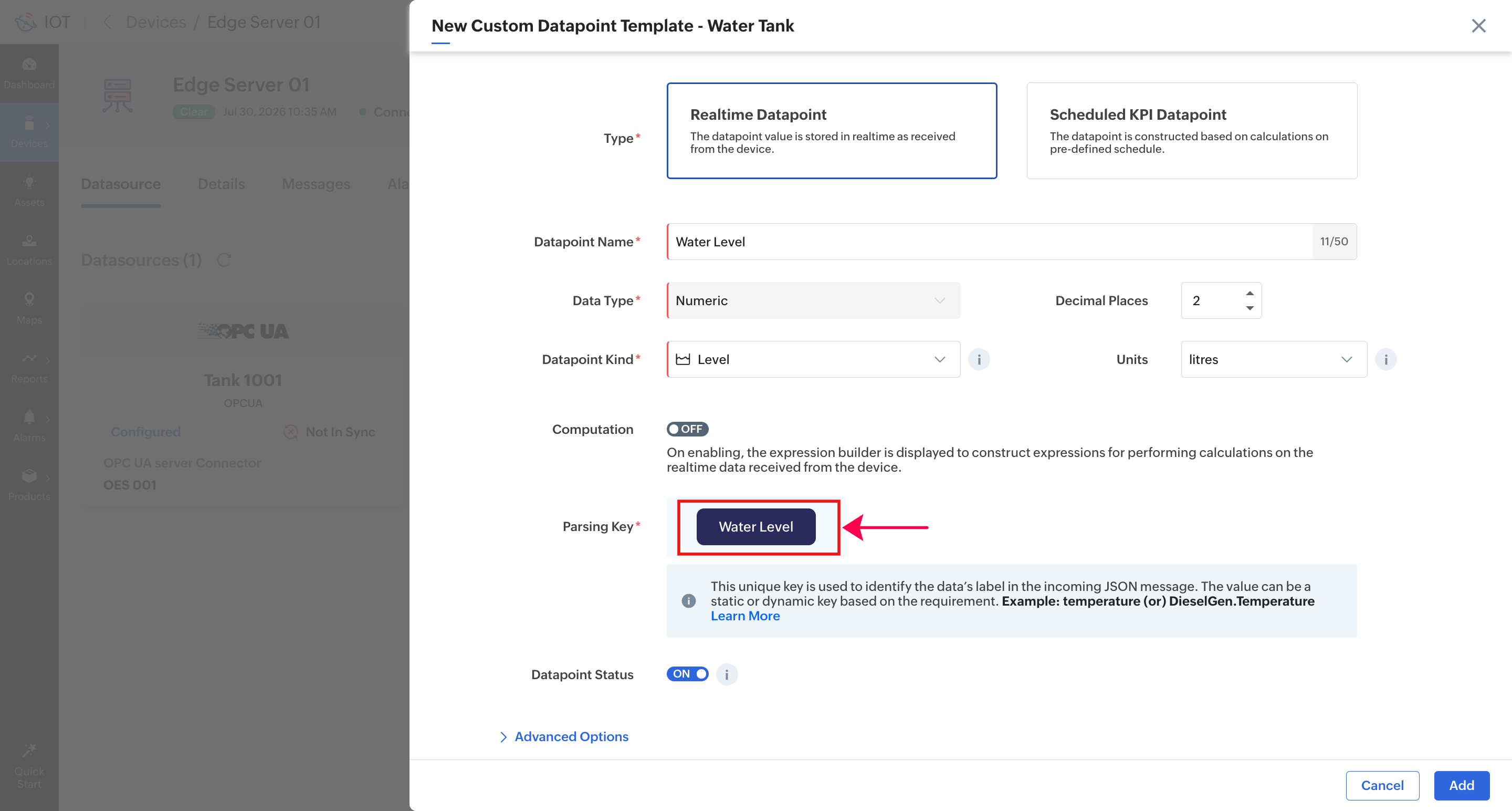Click the IOT logo icon

26,22
